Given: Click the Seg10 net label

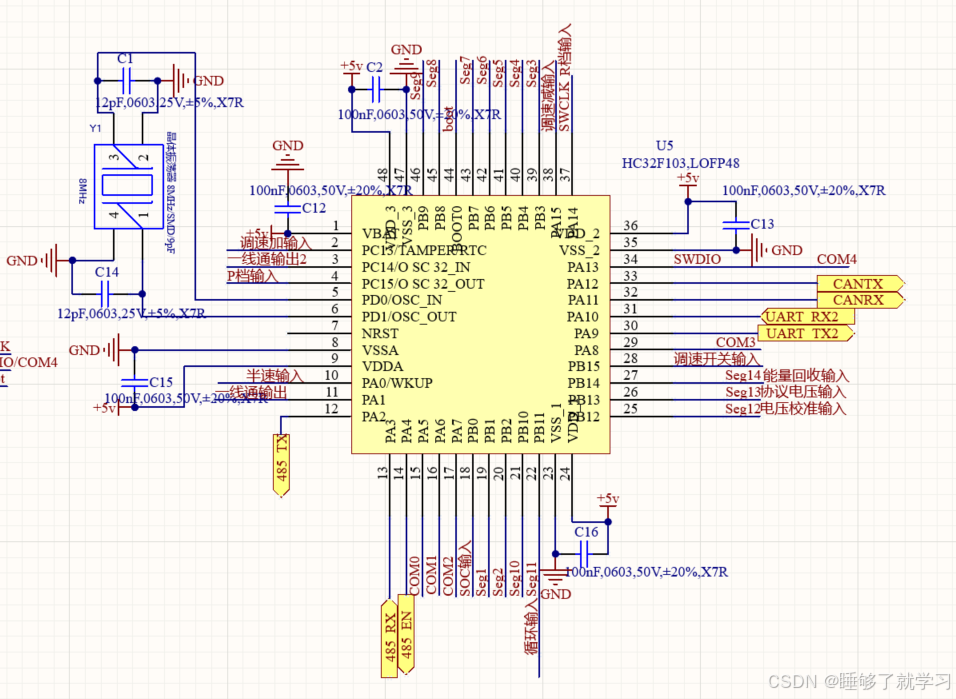Looking at the screenshot, I should tap(514, 579).
